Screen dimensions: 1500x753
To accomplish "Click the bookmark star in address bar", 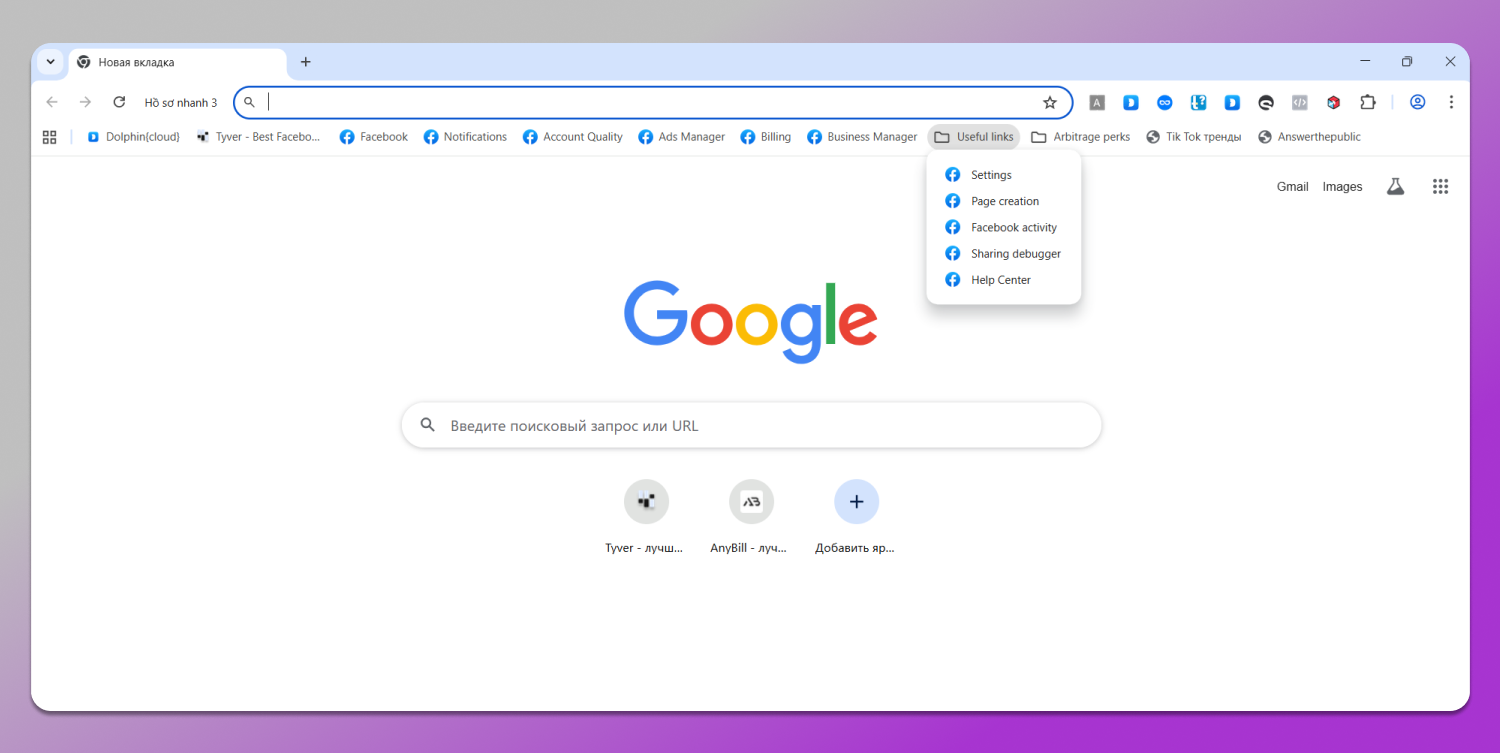I will click(x=1049, y=102).
